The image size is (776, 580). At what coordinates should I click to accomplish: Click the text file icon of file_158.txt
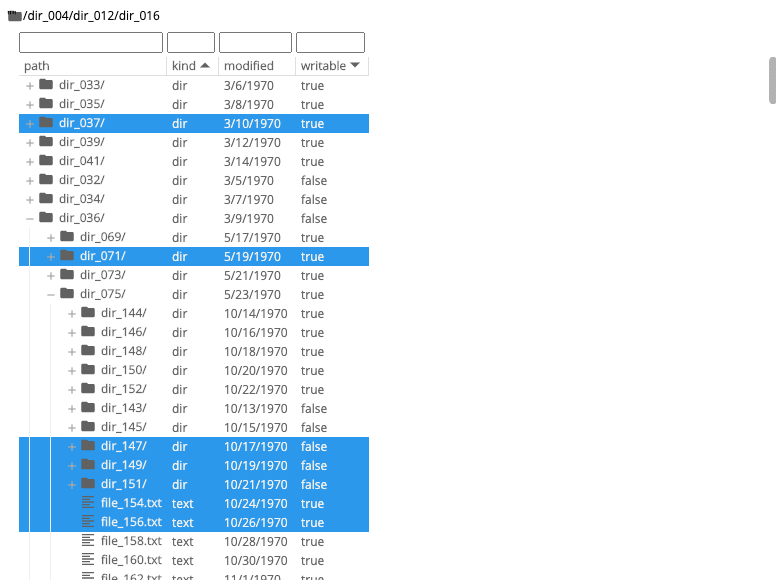point(88,540)
